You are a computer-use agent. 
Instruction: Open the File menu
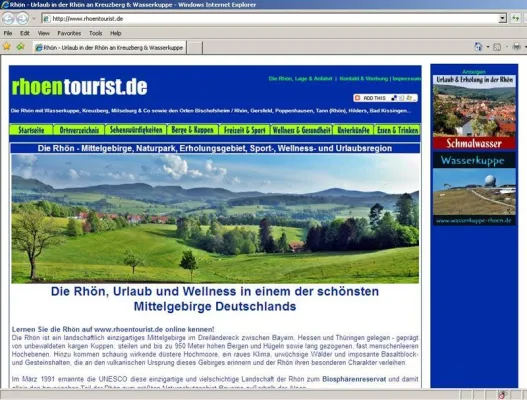pos(8,33)
